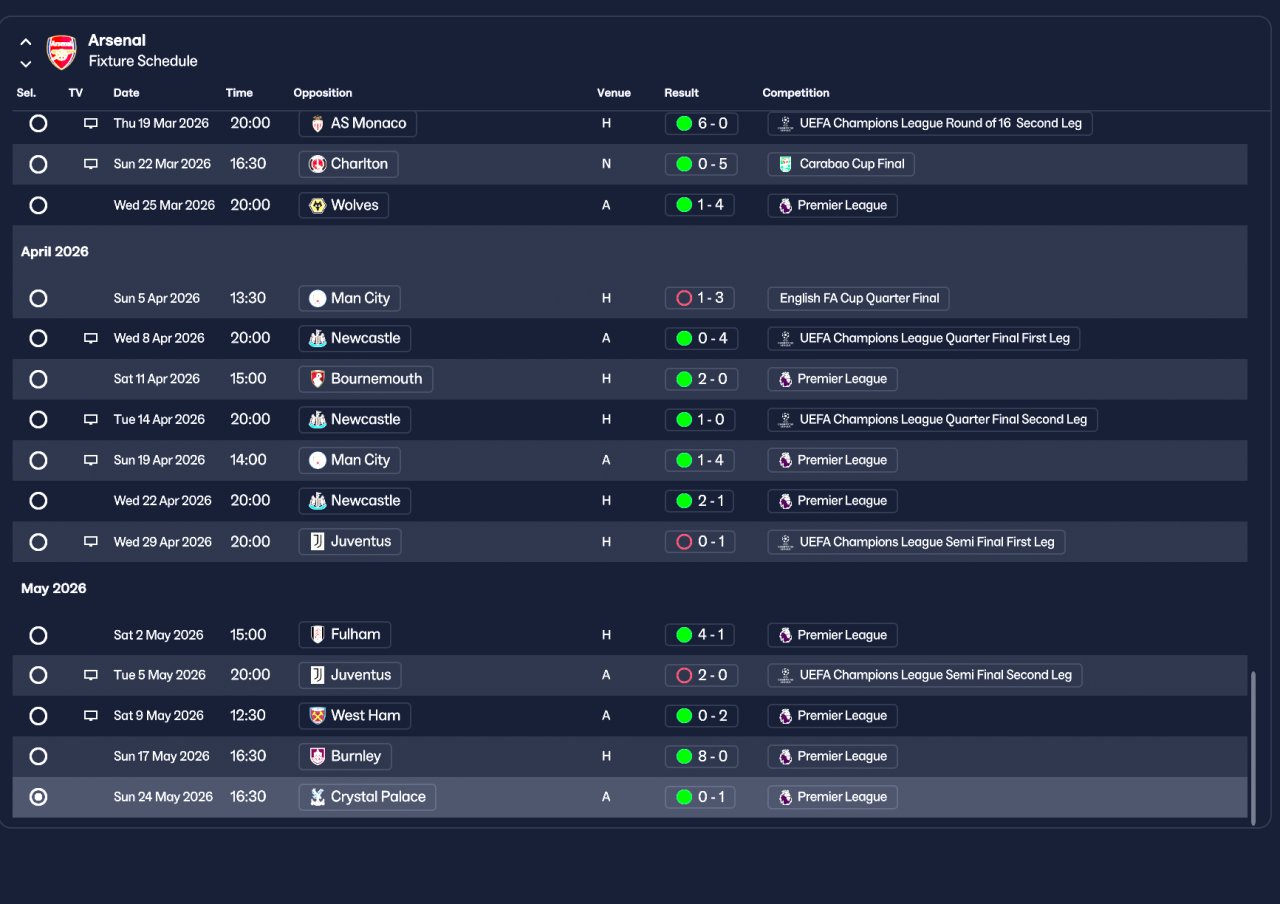Click the May 2026 month header
This screenshot has height=904, width=1280.
point(54,589)
